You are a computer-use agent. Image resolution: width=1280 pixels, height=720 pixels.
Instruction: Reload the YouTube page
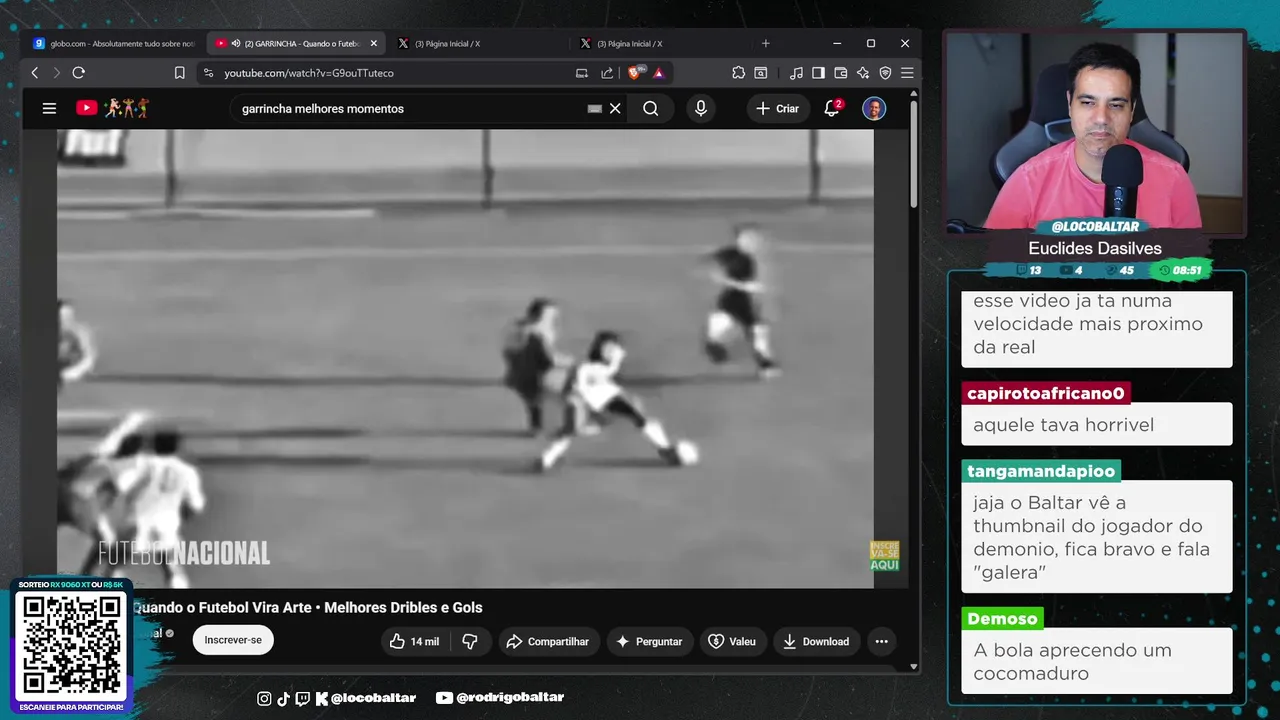(79, 73)
